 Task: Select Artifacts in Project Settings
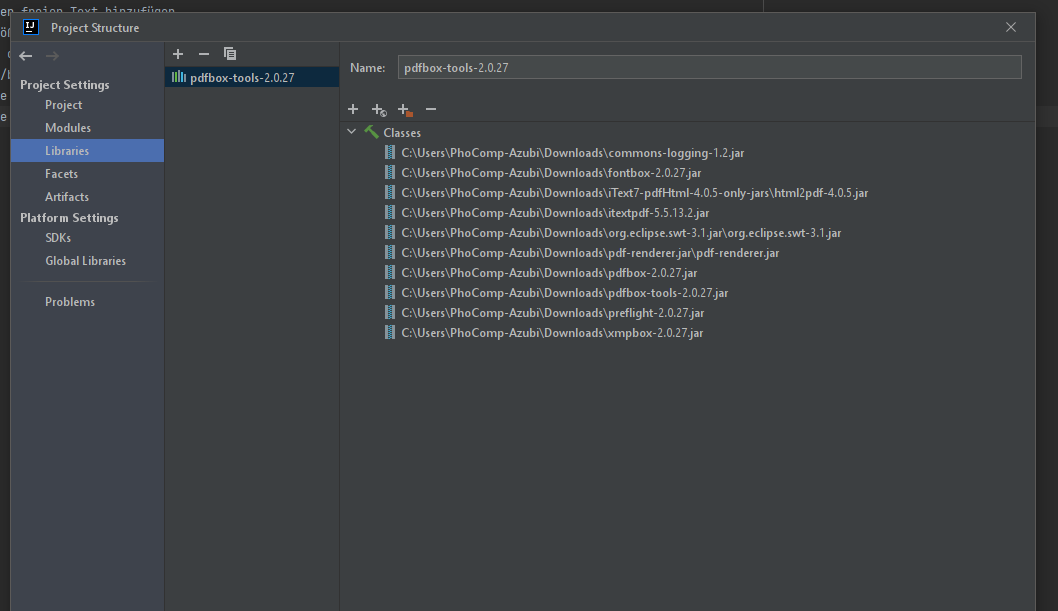[x=67, y=197]
